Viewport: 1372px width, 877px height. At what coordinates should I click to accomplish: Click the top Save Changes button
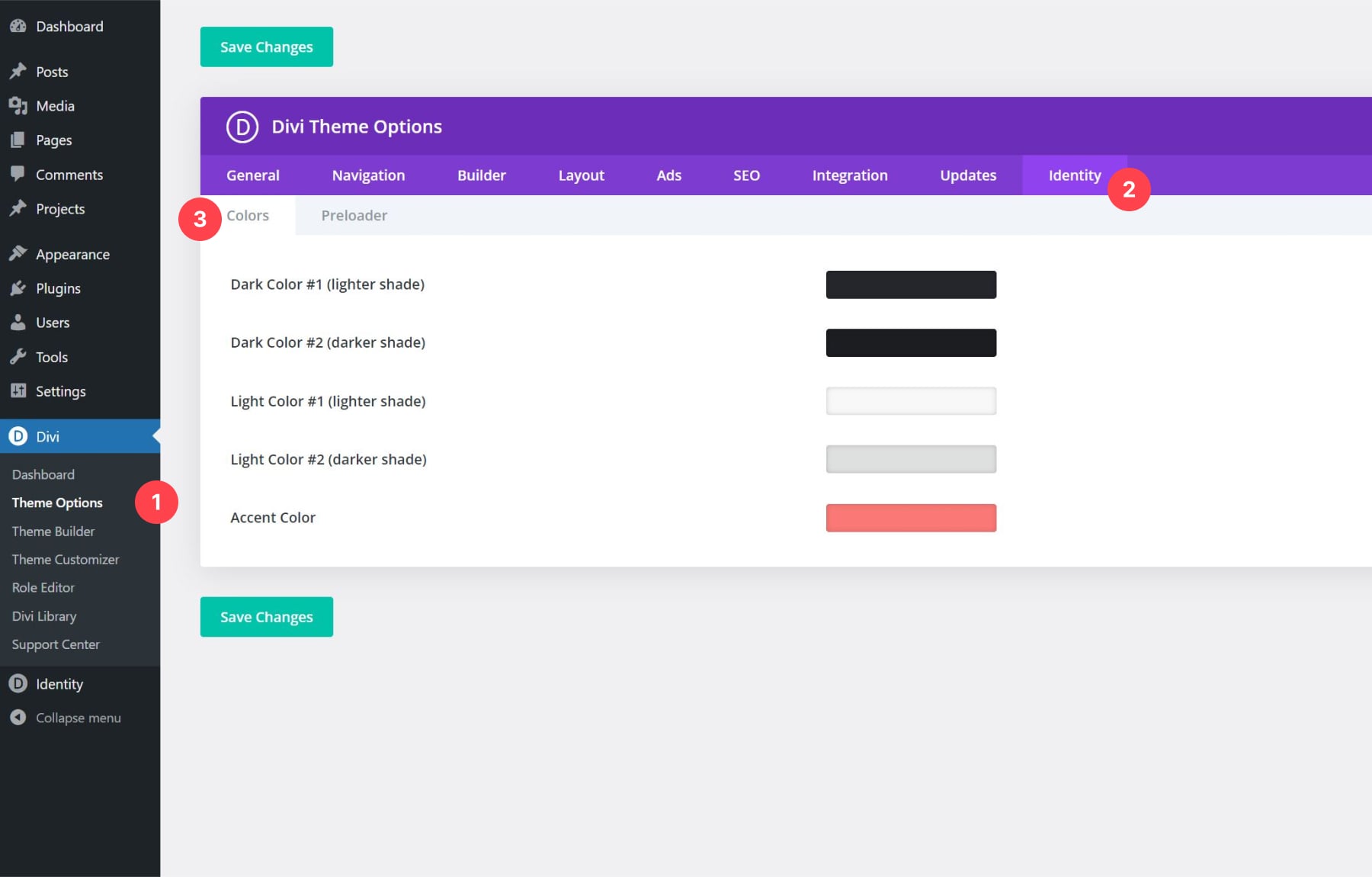pyautogui.click(x=267, y=47)
